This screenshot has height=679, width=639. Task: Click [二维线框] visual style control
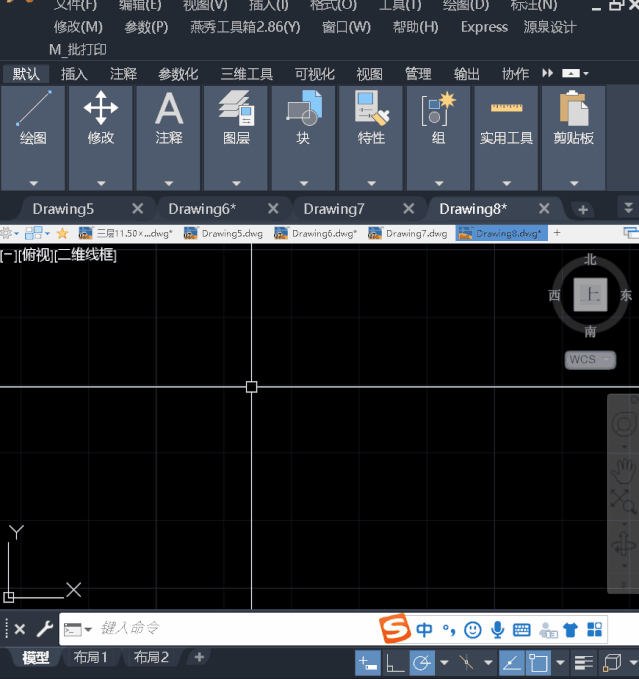tap(86, 255)
